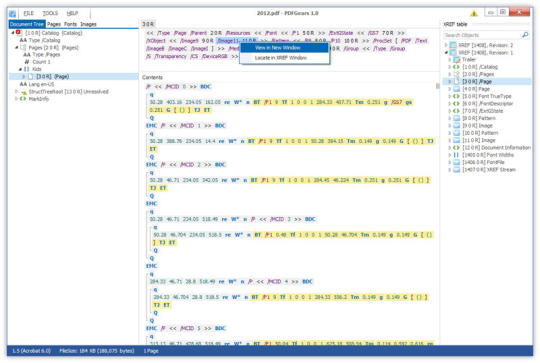
Task: Click the Pages [2 0 R] node icon
Action: tap(23, 48)
